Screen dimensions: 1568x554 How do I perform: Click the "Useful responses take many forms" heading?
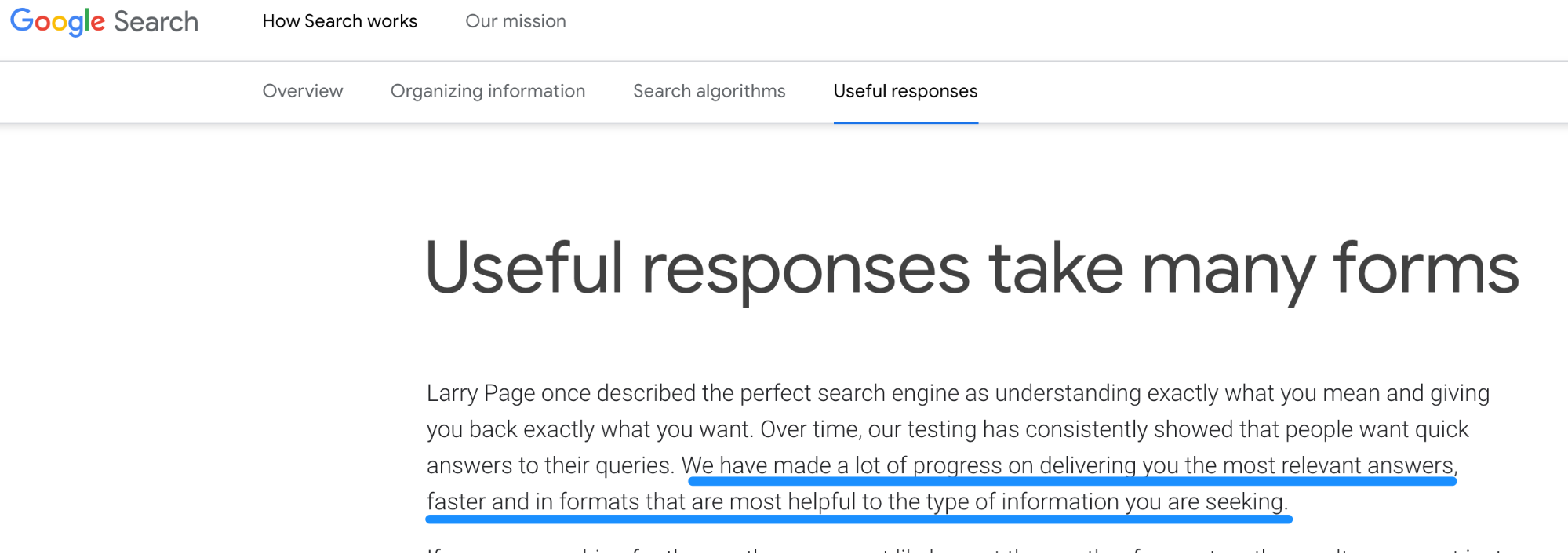(972, 269)
